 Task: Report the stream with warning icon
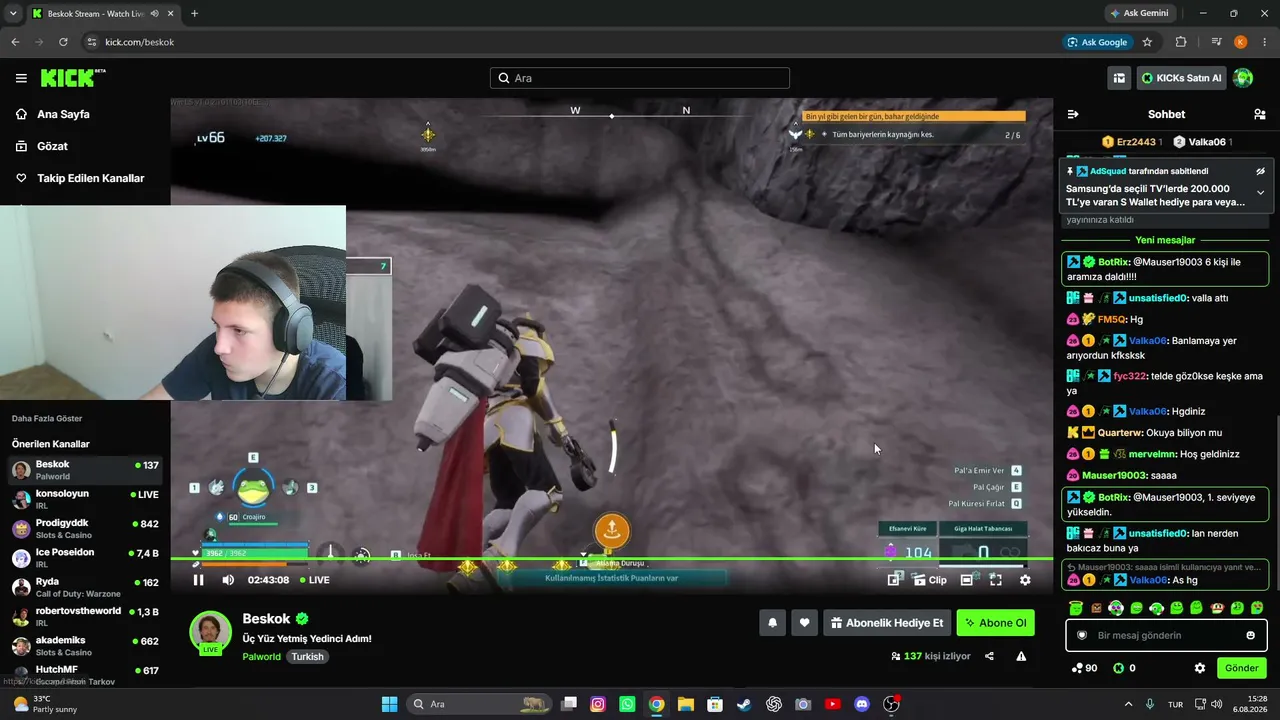pos(1021,656)
